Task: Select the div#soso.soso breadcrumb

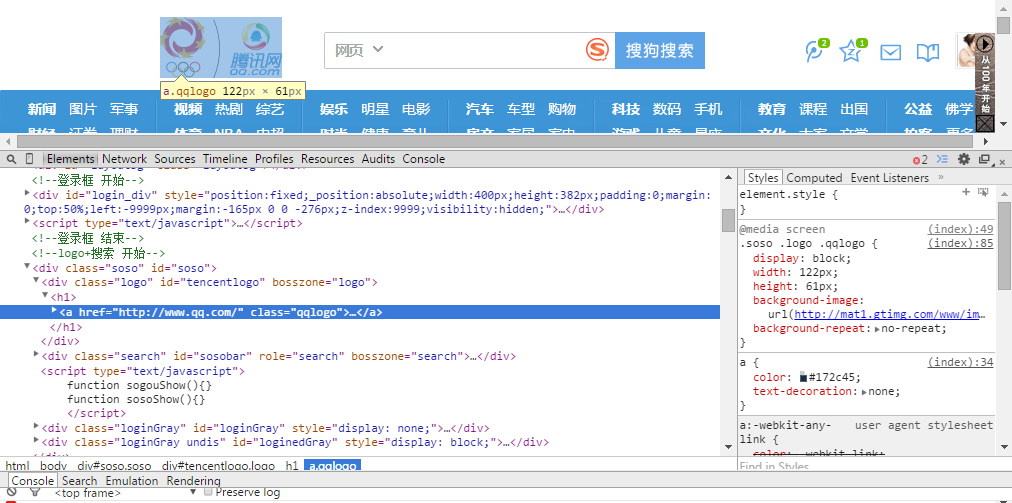Action: (x=114, y=466)
